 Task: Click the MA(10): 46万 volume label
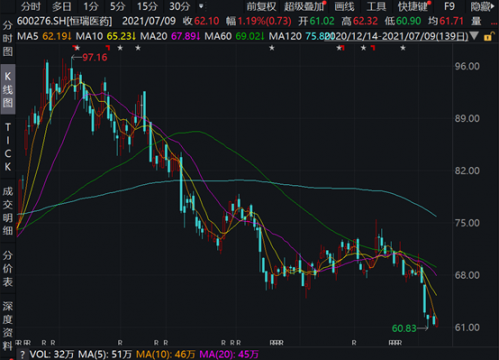(x=165, y=354)
